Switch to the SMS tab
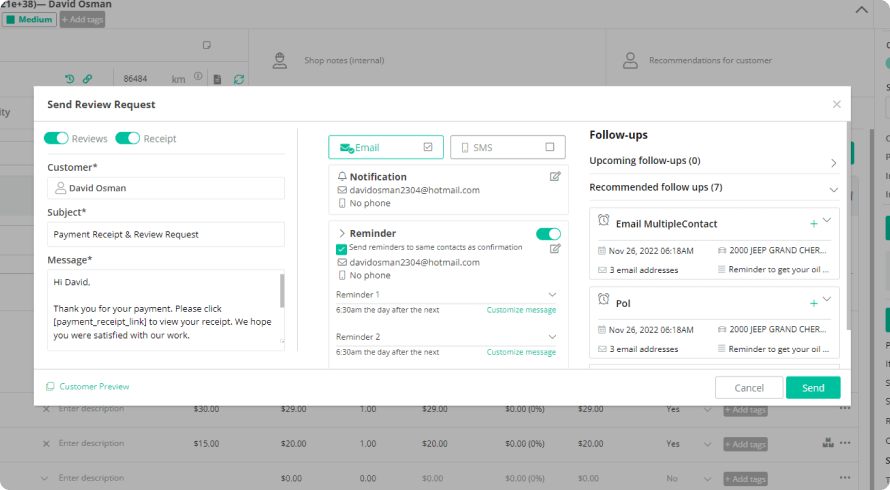The width and height of the screenshot is (890, 490). (507, 148)
